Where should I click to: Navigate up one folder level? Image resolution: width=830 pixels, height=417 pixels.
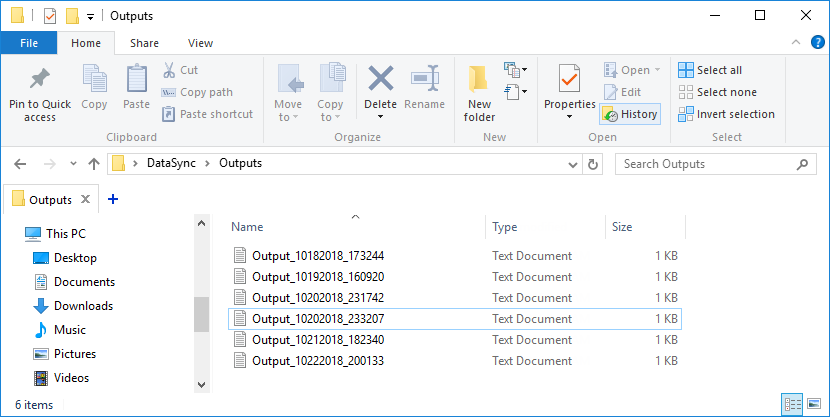pos(94,164)
